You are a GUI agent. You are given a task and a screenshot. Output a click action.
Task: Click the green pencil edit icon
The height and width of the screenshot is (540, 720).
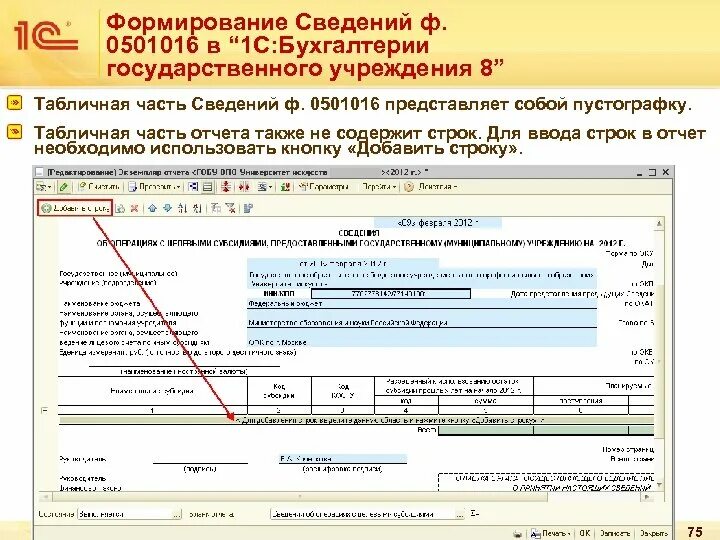click(x=64, y=187)
